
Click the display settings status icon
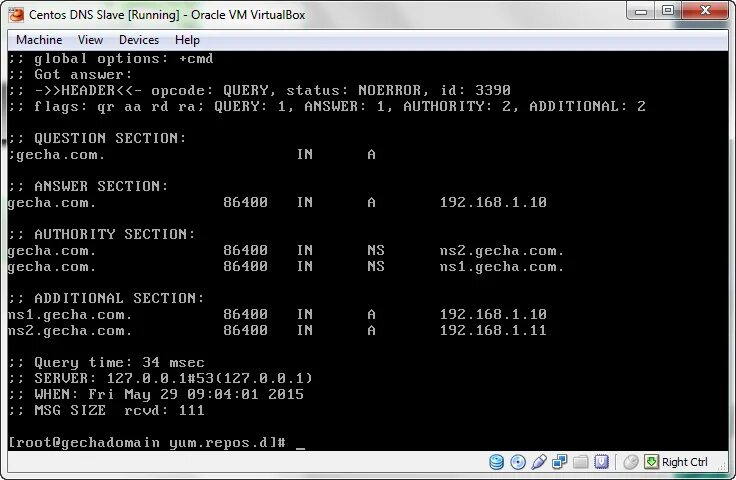(x=601, y=462)
